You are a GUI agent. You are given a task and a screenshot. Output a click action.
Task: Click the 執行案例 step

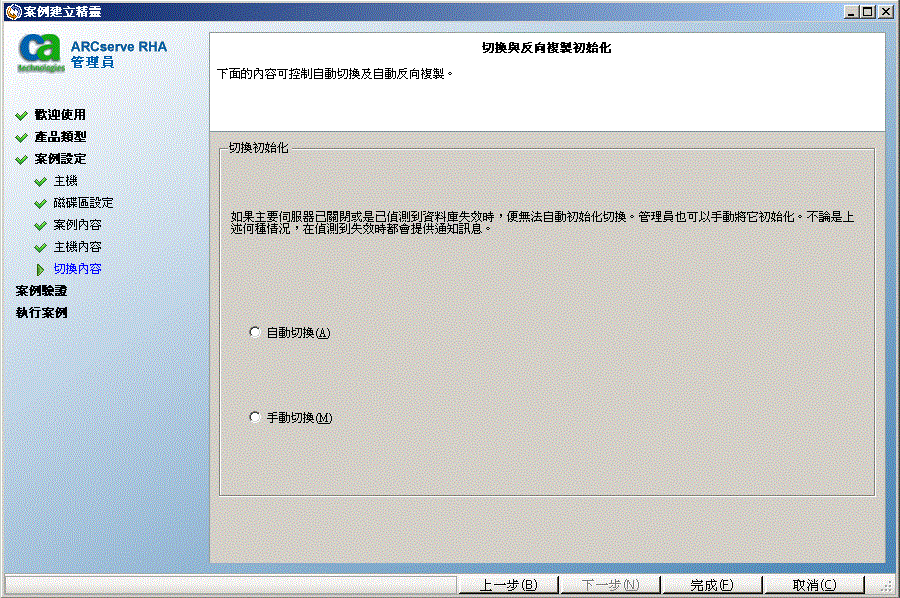point(41,312)
